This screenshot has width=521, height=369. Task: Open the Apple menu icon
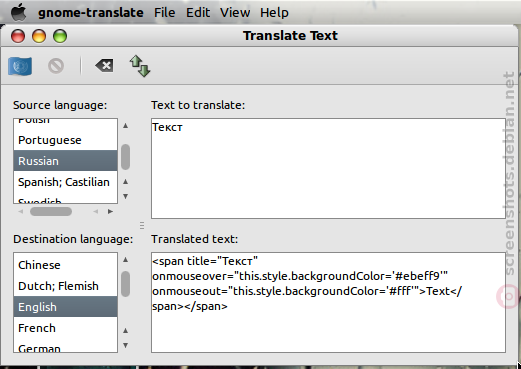pyautogui.click(x=19, y=12)
